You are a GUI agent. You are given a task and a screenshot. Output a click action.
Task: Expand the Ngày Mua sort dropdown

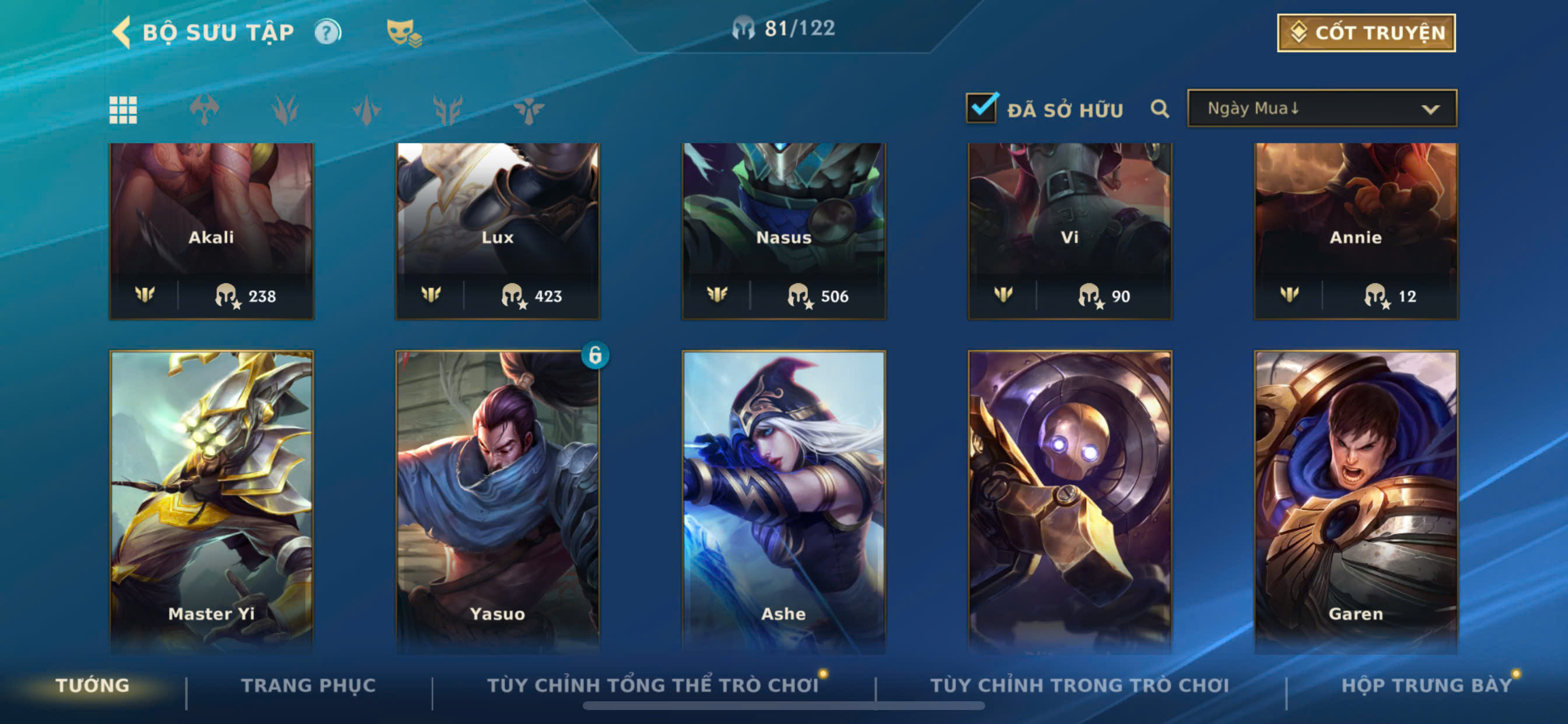pos(1321,108)
